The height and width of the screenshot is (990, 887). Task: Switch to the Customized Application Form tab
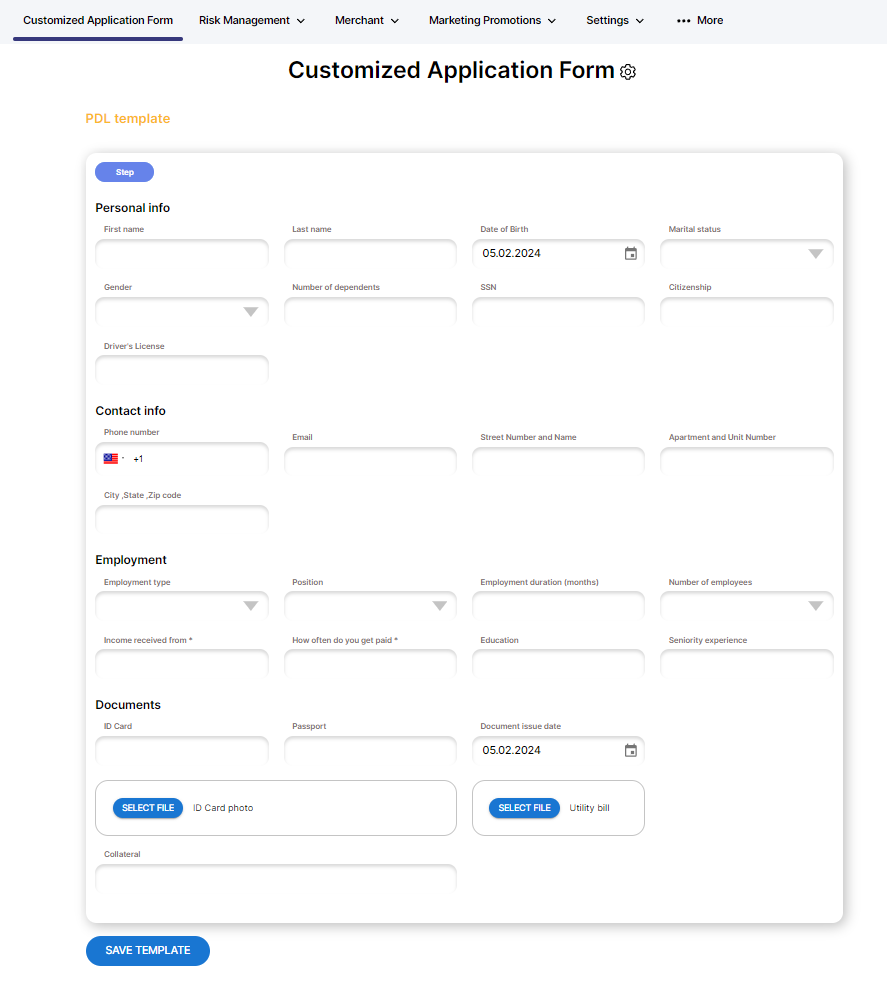pos(98,20)
